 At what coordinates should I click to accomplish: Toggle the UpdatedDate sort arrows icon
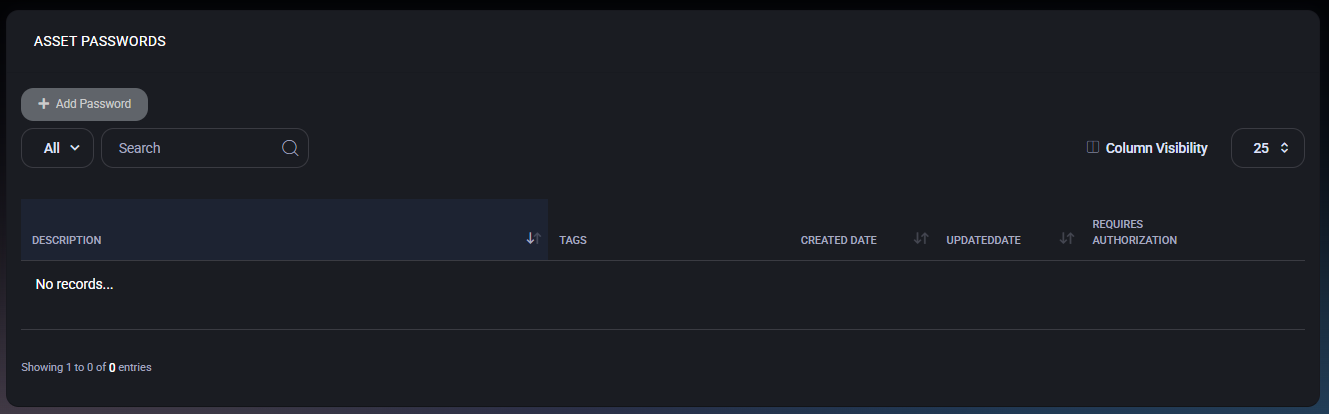[1067, 239]
